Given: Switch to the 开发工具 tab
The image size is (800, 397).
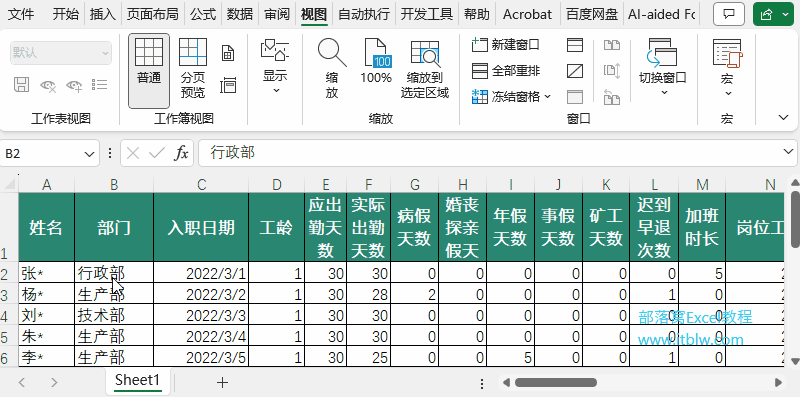Looking at the screenshot, I should pyautogui.click(x=427, y=14).
